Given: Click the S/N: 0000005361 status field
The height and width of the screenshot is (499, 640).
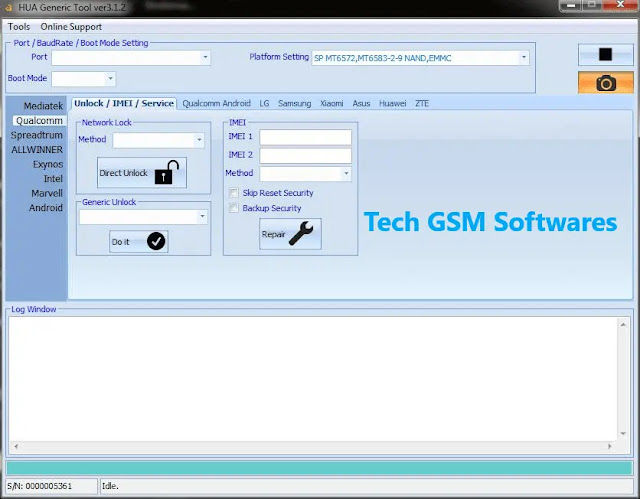Looking at the screenshot, I should pos(51,486).
